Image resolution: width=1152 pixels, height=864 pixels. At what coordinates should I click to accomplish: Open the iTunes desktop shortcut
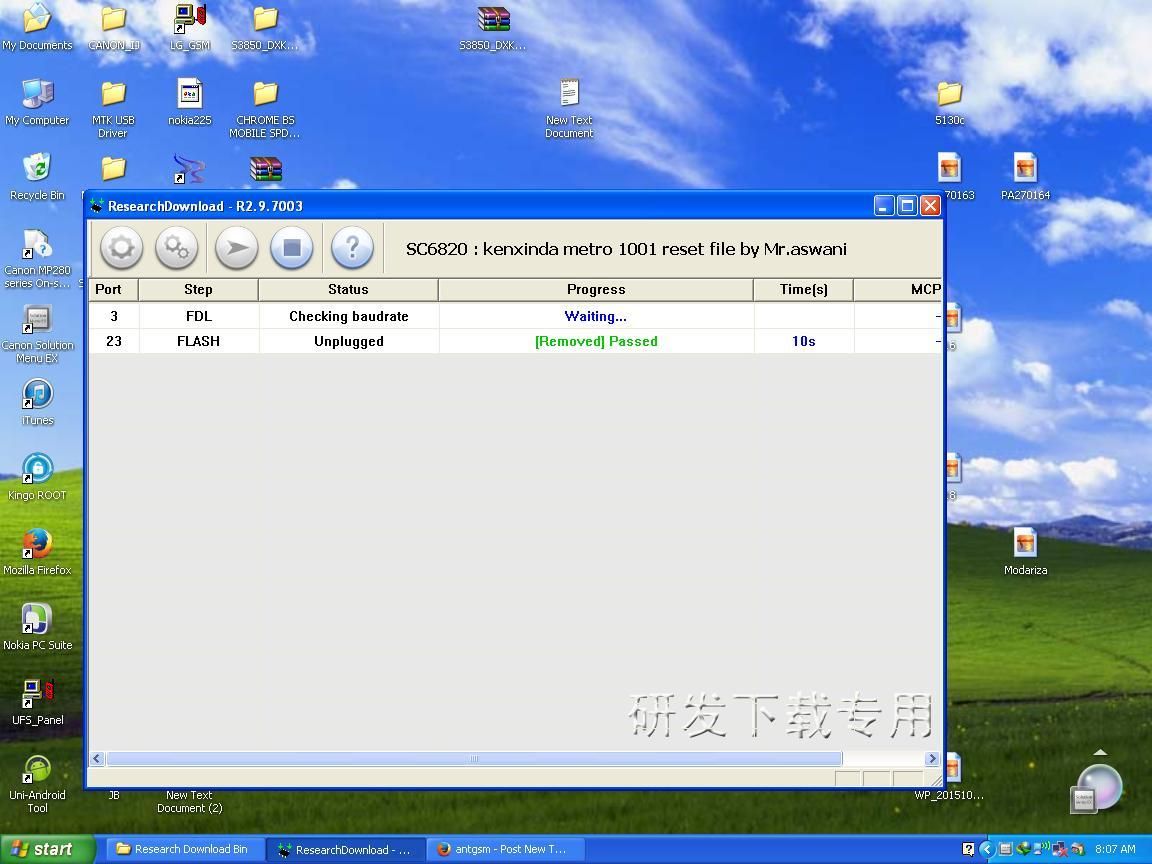pos(37,396)
